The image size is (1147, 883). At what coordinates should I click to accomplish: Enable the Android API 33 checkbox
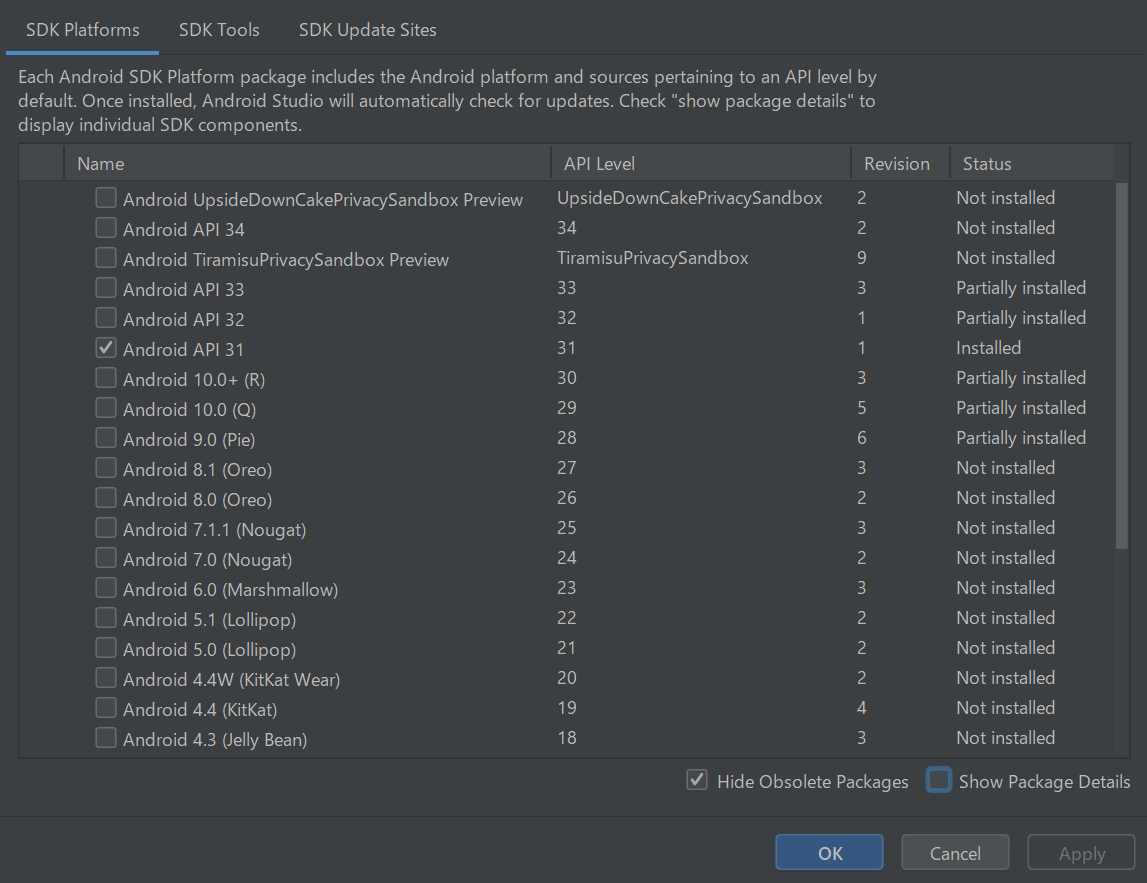(106, 288)
